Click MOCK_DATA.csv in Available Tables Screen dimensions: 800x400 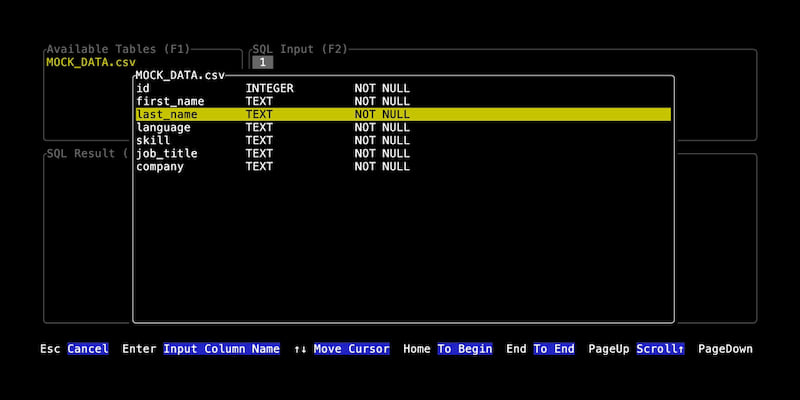pyautogui.click(x=91, y=62)
